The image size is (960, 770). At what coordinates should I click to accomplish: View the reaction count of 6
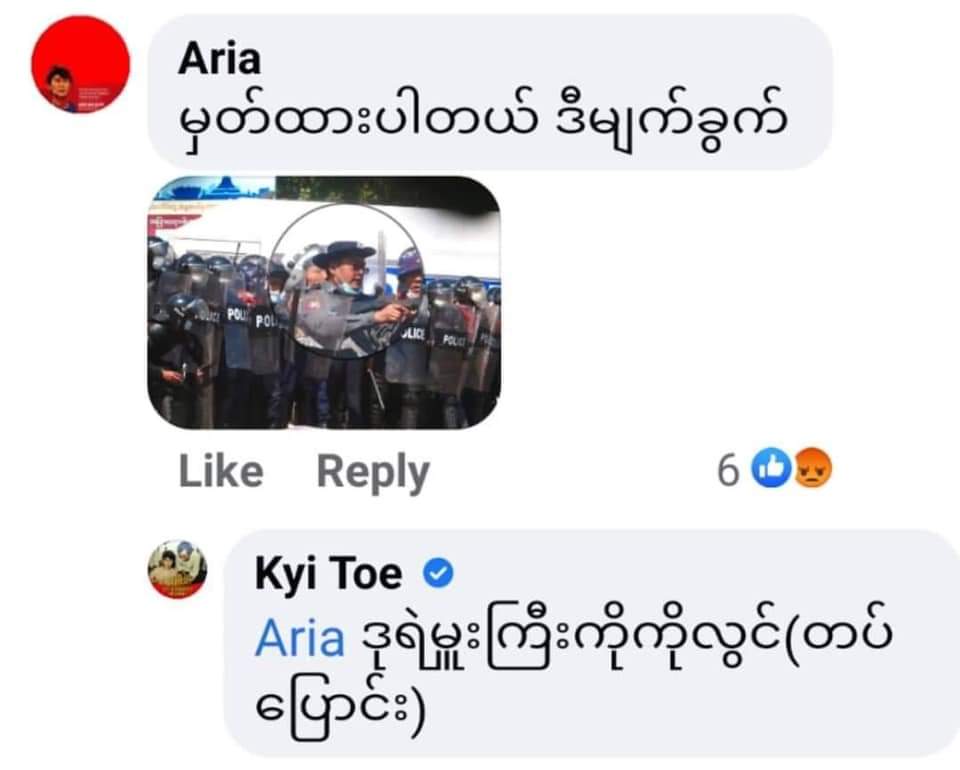(x=729, y=470)
